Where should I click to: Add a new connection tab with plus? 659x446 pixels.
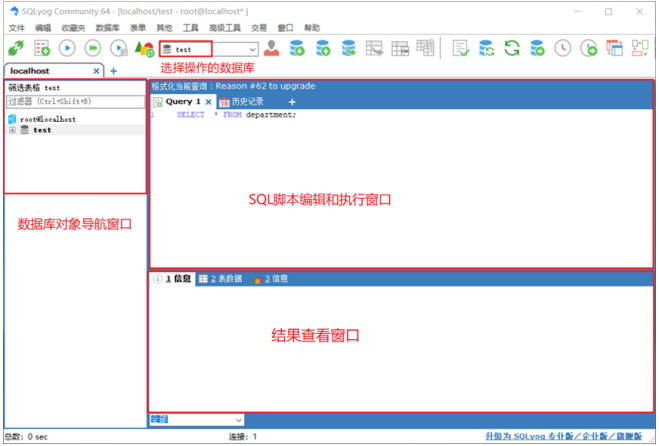coord(113,71)
